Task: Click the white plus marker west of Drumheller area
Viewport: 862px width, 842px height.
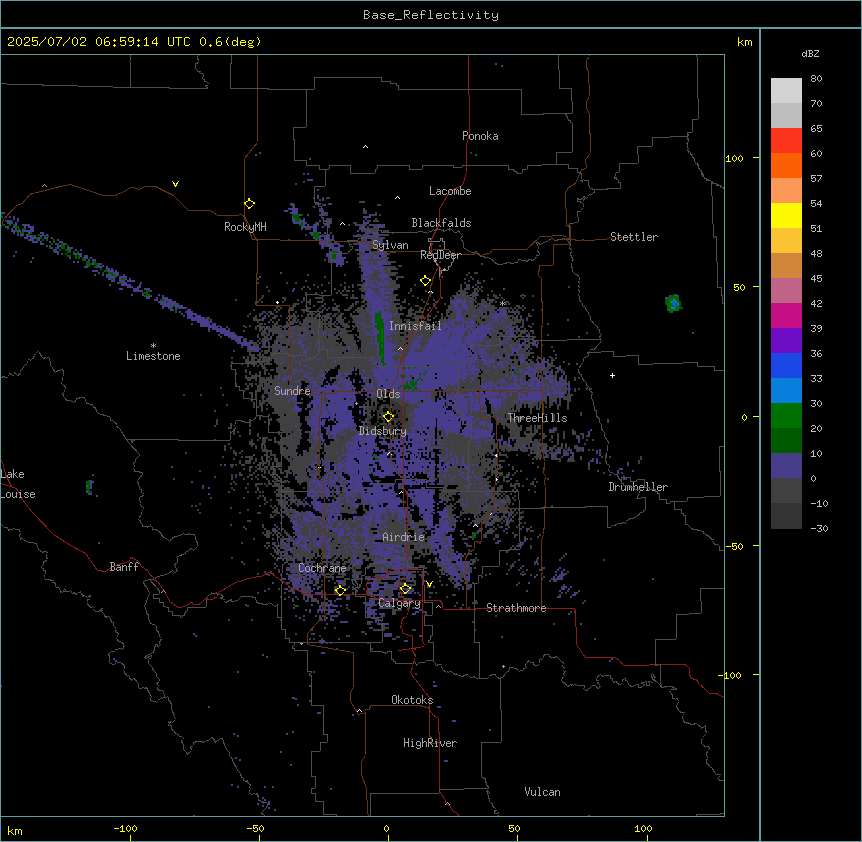Action: [612, 375]
